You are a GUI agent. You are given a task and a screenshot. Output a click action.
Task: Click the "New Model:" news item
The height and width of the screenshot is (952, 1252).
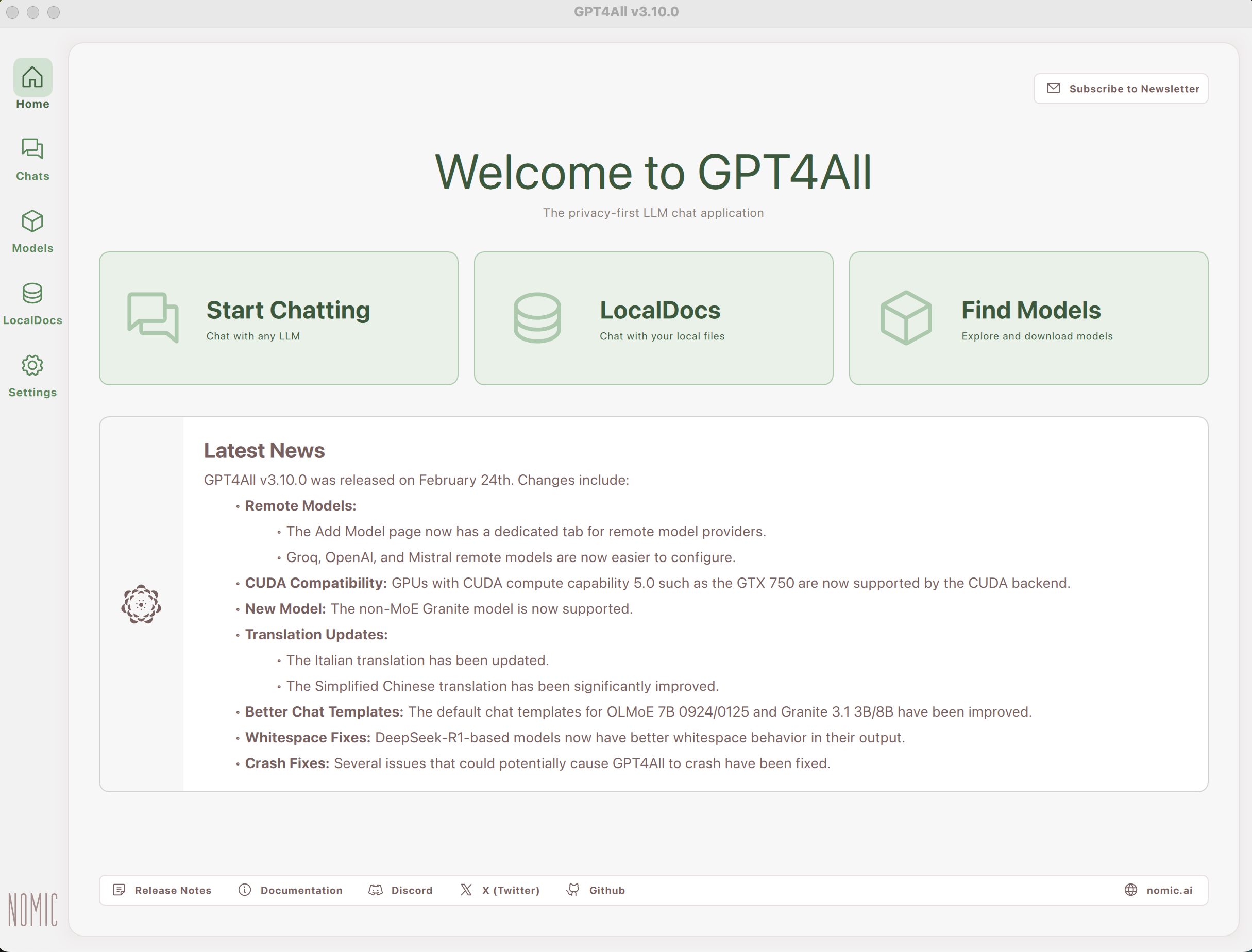[x=438, y=608]
